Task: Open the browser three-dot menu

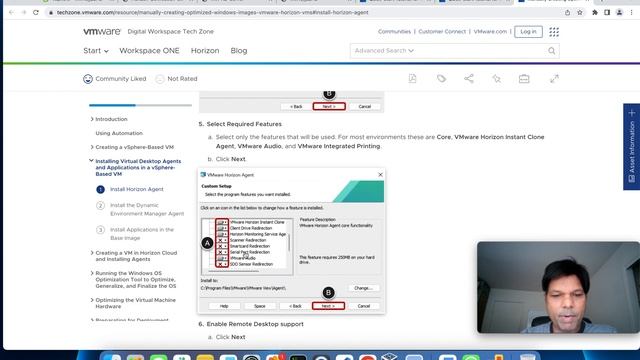Action: [631, 13]
